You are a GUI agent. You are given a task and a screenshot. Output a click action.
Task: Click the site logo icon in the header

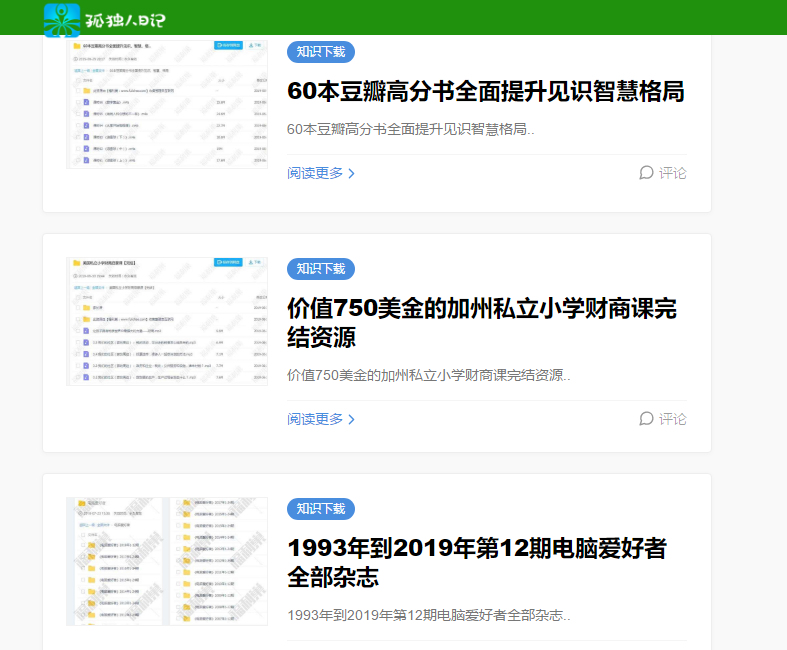point(62,20)
